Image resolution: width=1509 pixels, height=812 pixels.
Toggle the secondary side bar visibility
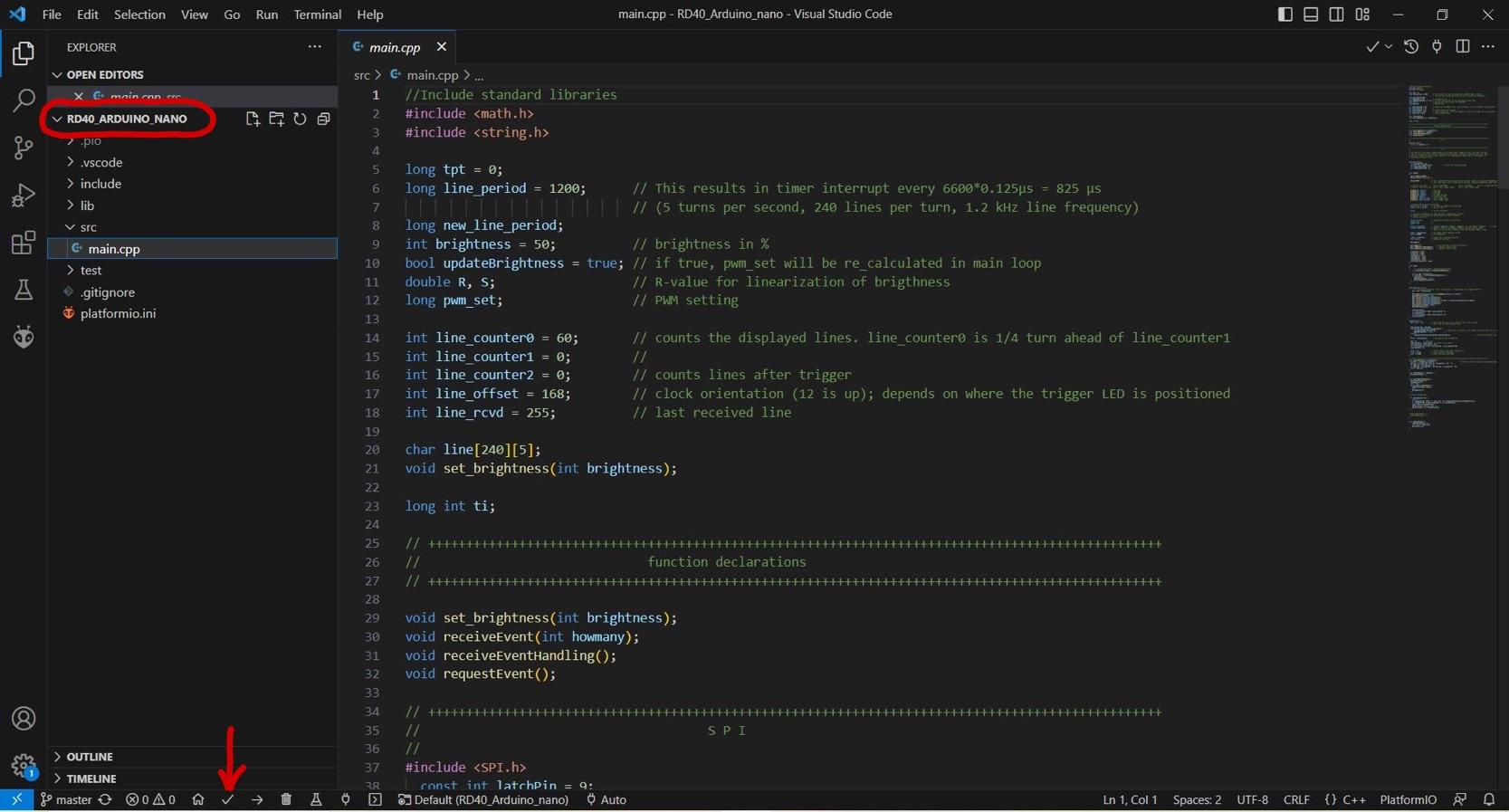click(1336, 14)
